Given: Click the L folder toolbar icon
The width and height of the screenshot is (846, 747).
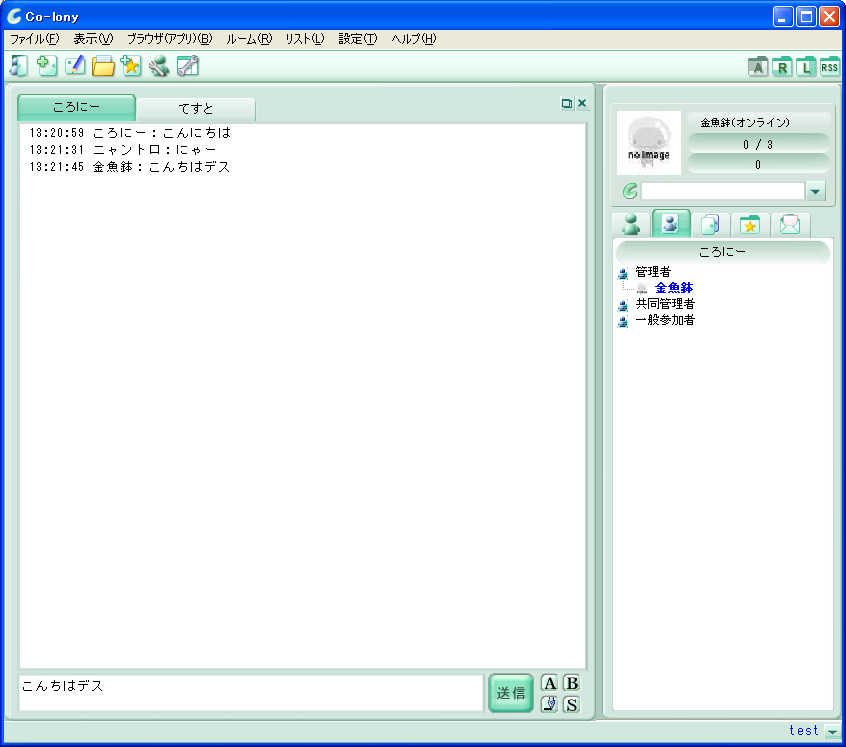Looking at the screenshot, I should 806,67.
